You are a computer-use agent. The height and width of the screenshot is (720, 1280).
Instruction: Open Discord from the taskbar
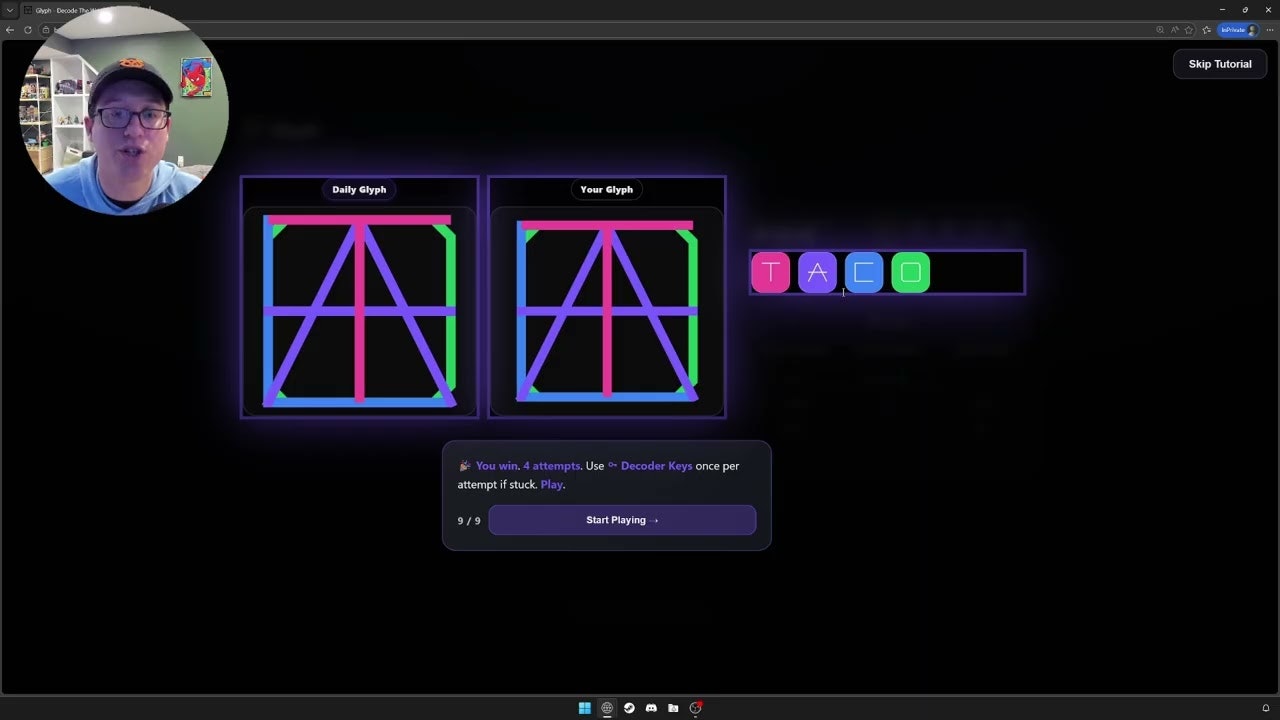(651, 707)
